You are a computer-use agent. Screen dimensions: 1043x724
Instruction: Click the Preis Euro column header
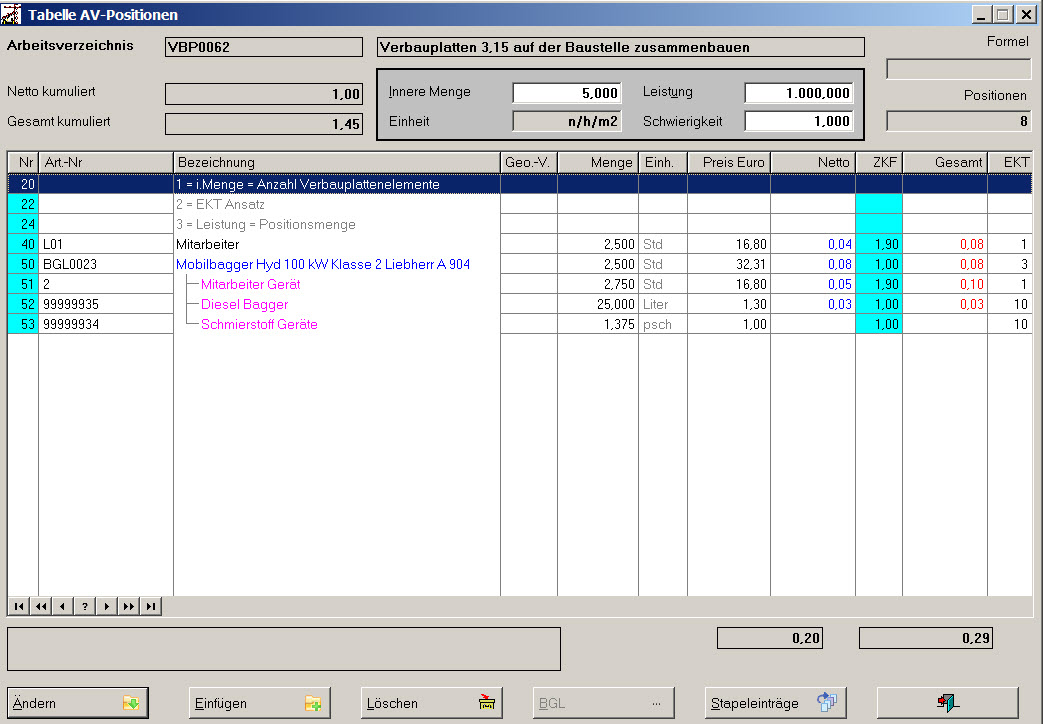click(728, 162)
